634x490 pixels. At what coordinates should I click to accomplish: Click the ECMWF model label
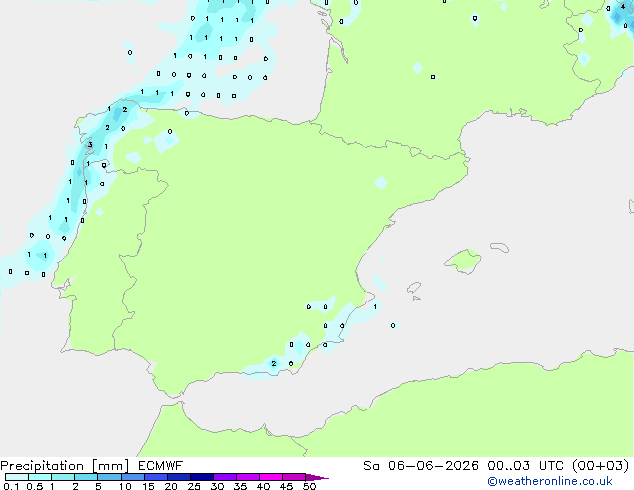161,466
